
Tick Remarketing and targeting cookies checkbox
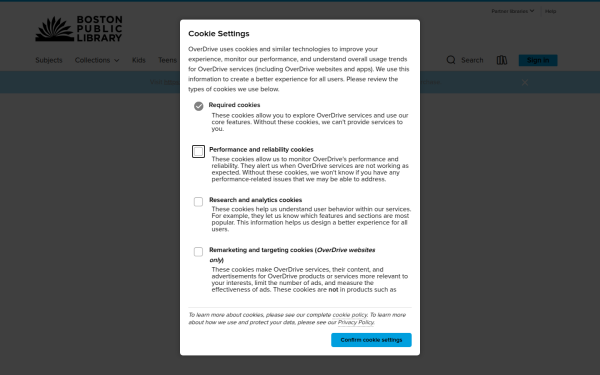[198, 252]
